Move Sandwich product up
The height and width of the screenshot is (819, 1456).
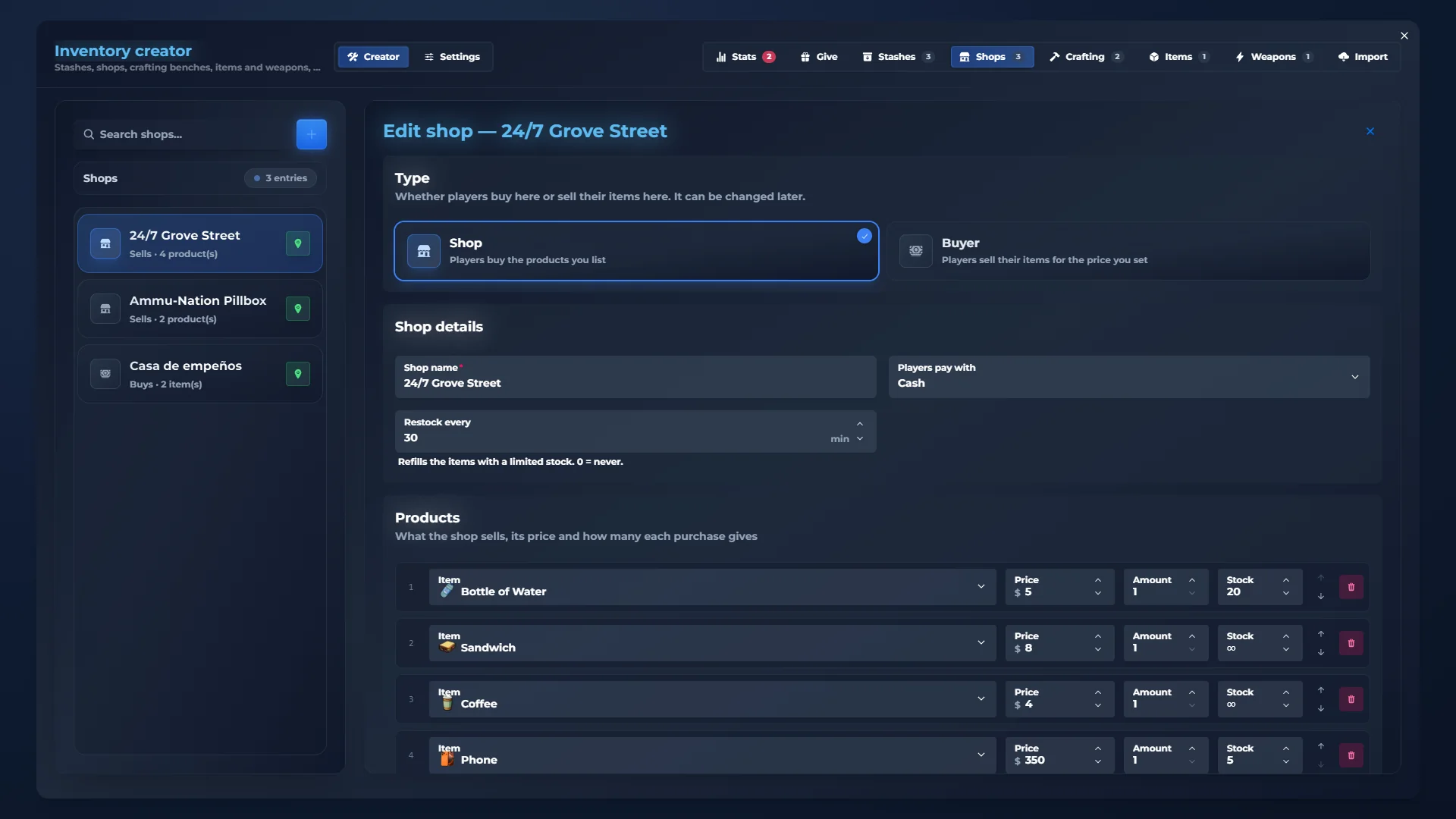[1321, 634]
